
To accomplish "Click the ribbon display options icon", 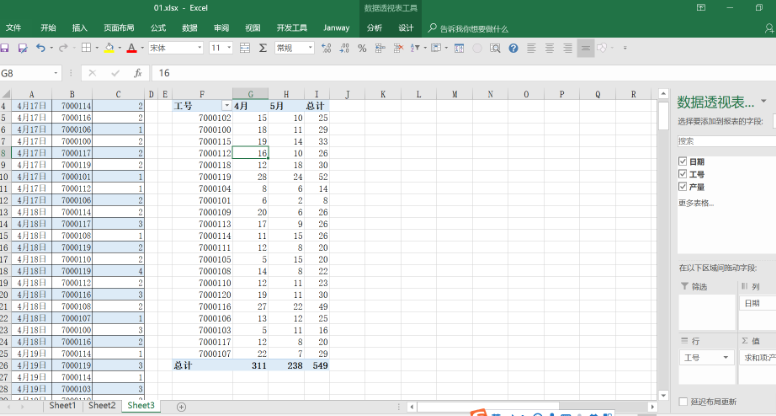I will click(701, 7).
